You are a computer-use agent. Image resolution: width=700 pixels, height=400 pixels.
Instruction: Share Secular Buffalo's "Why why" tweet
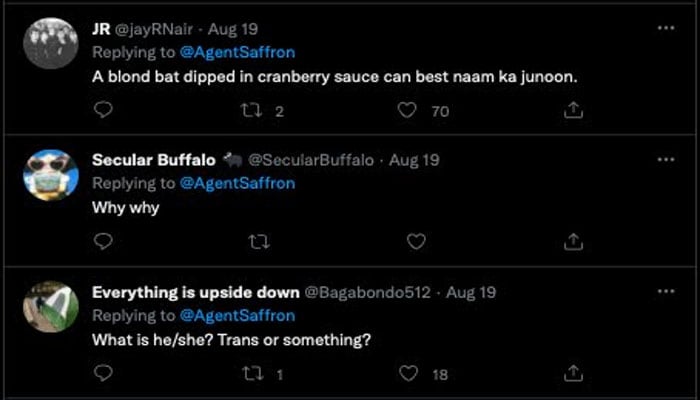573,241
